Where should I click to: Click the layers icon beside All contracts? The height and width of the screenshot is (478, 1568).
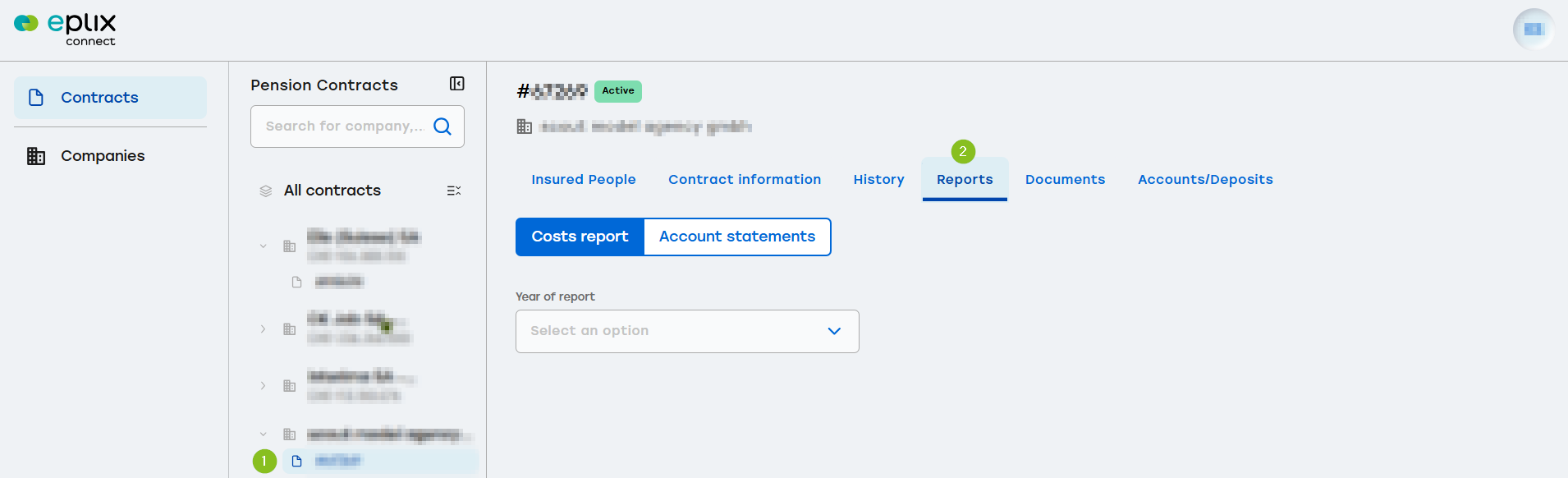tap(266, 191)
